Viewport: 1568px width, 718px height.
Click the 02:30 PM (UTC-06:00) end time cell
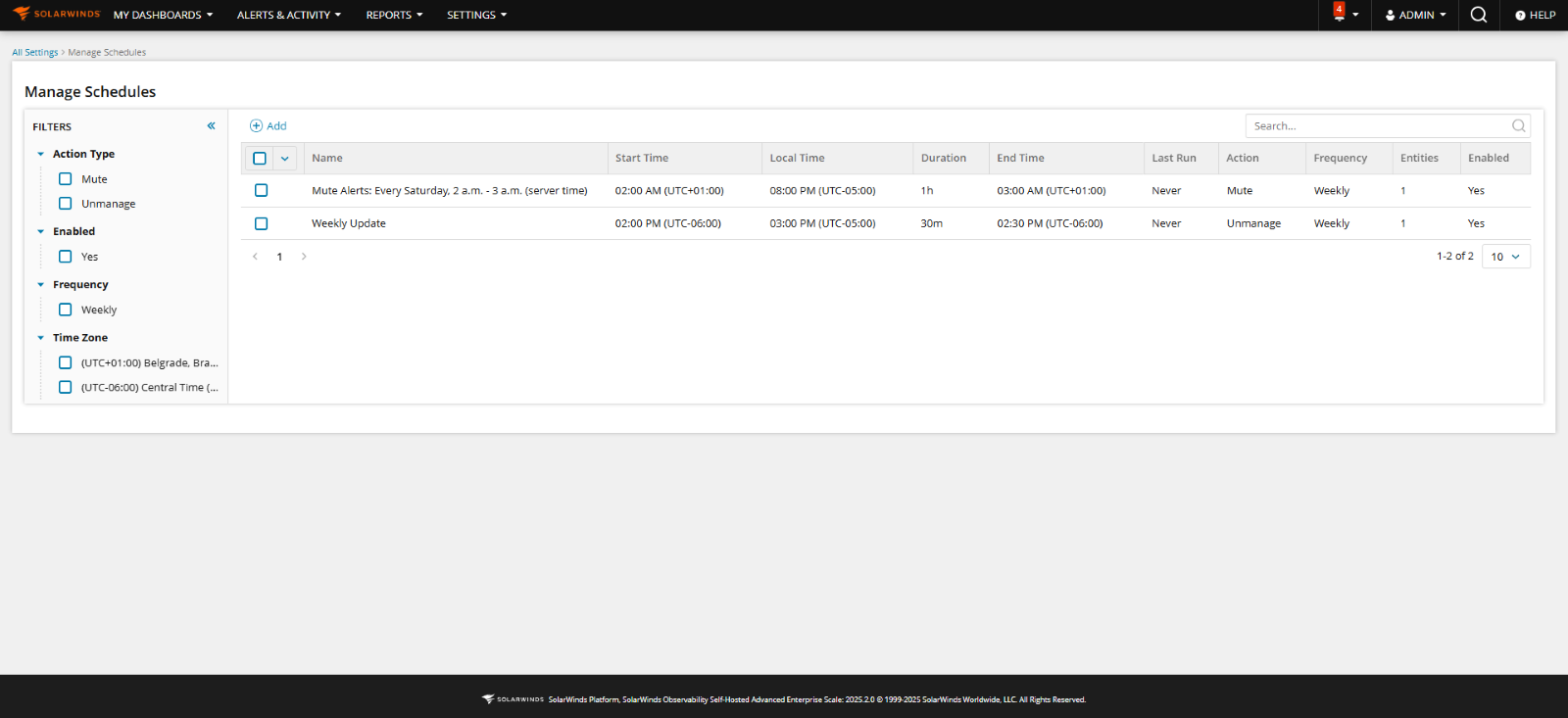pyautogui.click(x=1050, y=223)
